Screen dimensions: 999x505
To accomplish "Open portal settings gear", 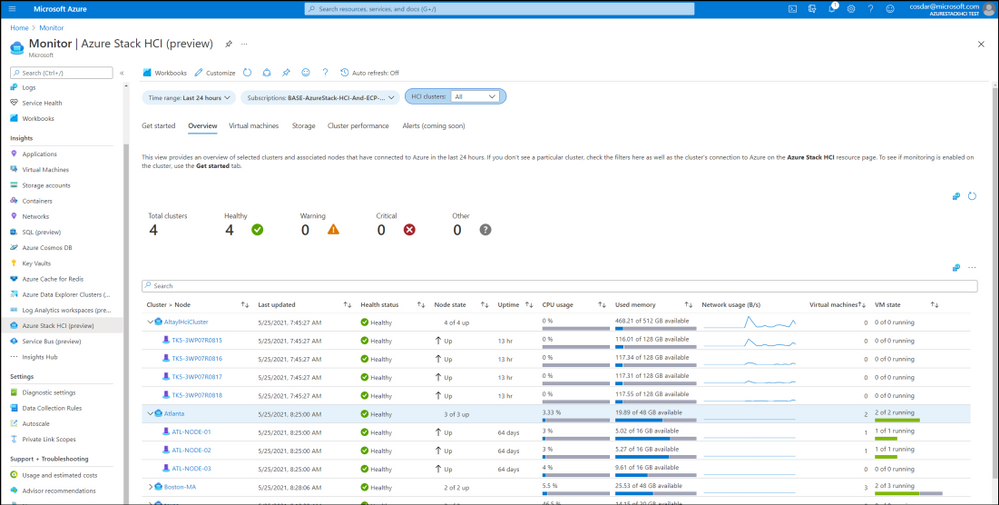I will pos(851,9).
